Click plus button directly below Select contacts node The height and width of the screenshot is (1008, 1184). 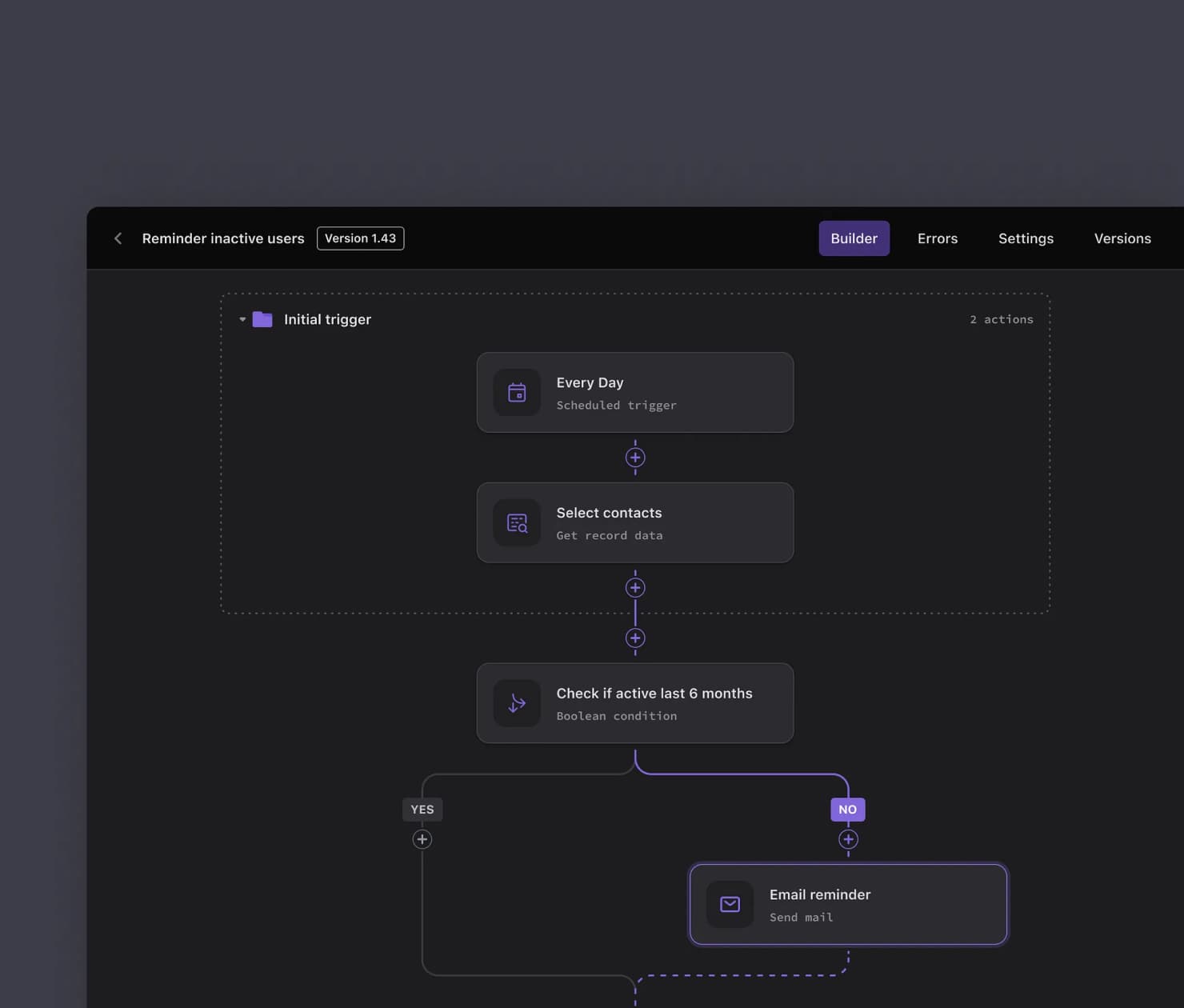point(635,588)
